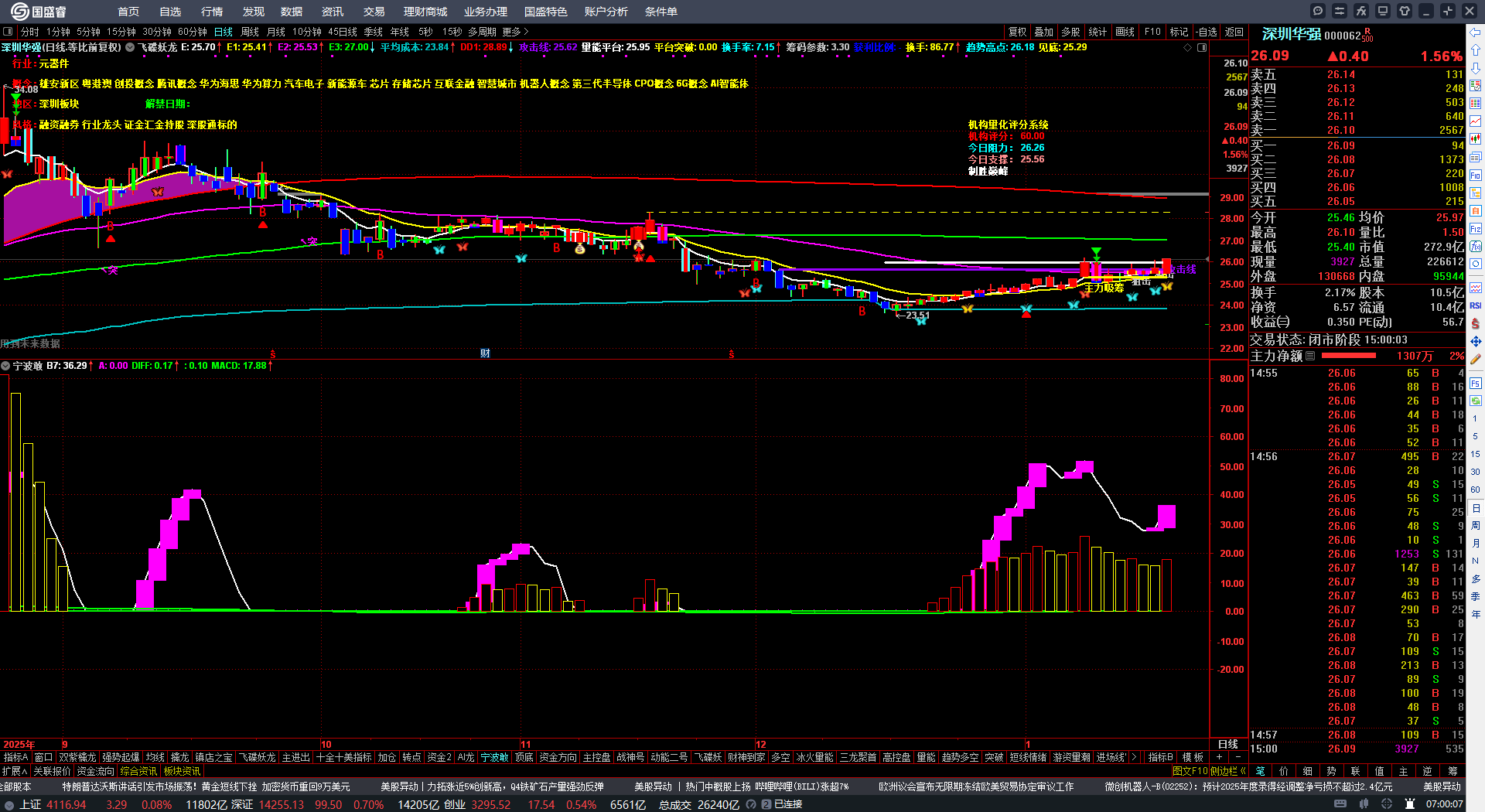Open the formula fx icon in title bar
Viewport: 1485px width, 812px height.
click(1361, 11)
